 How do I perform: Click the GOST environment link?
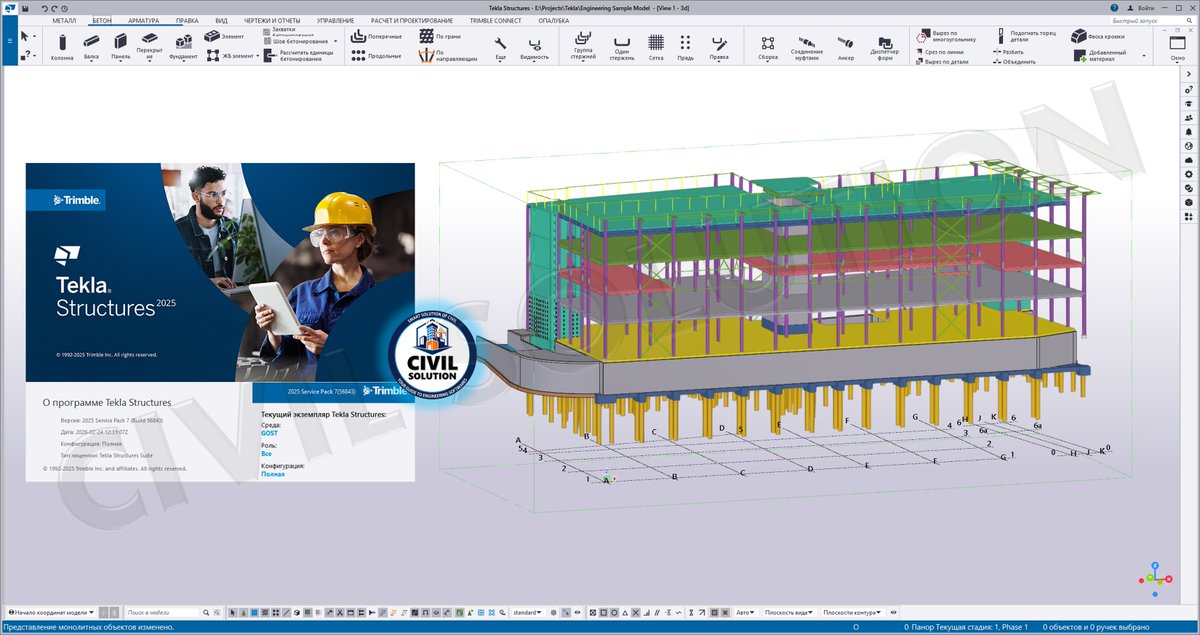(269, 433)
